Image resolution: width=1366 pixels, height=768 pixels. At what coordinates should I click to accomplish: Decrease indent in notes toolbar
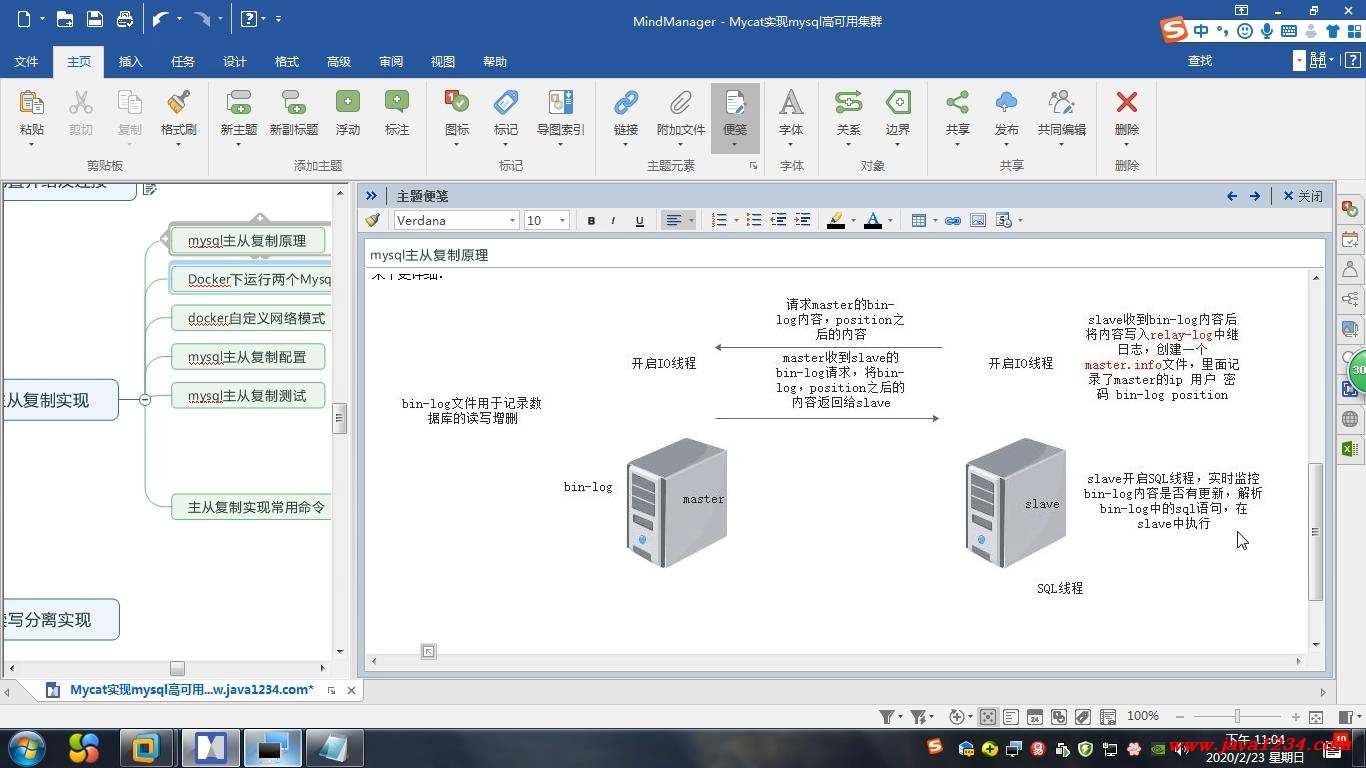click(778, 220)
